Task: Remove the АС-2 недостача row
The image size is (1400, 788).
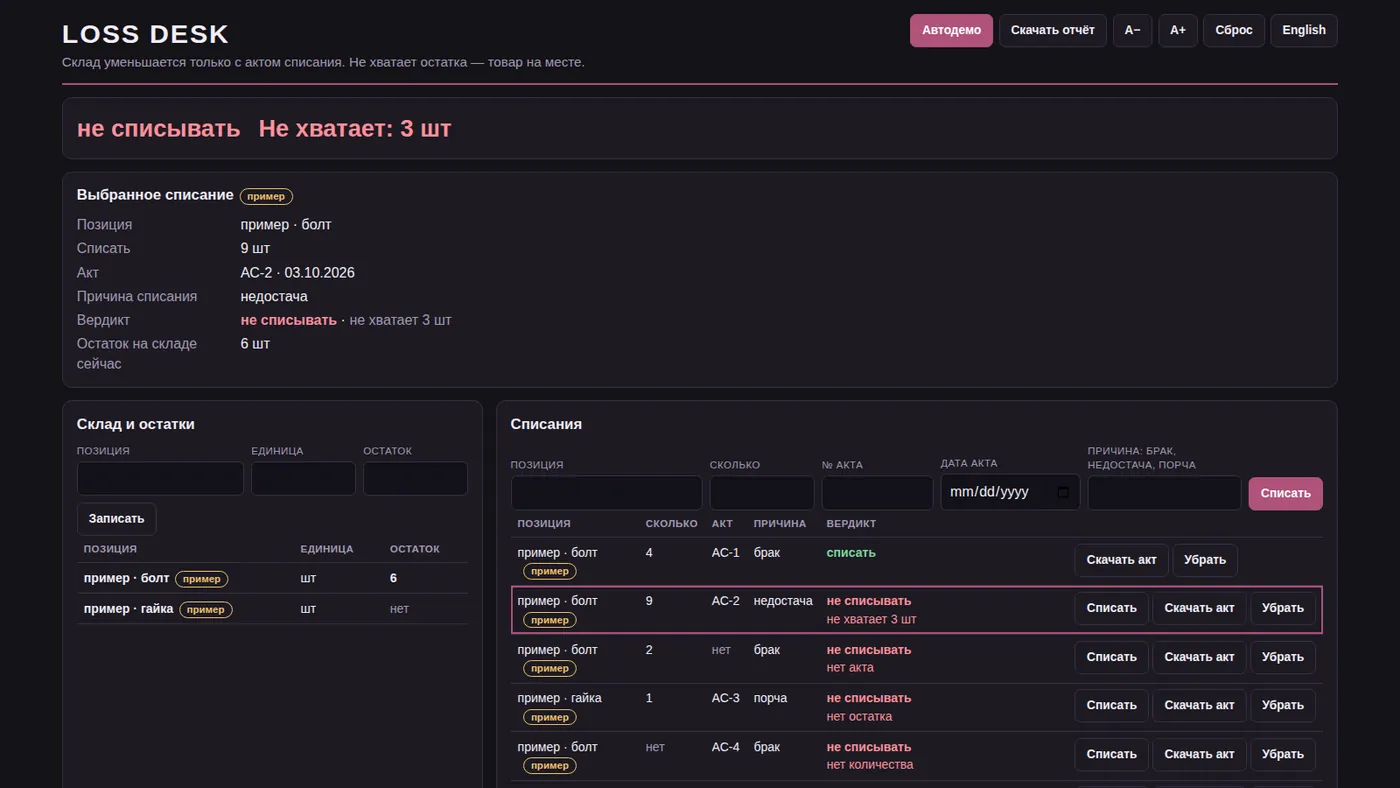Action: click(x=1283, y=608)
